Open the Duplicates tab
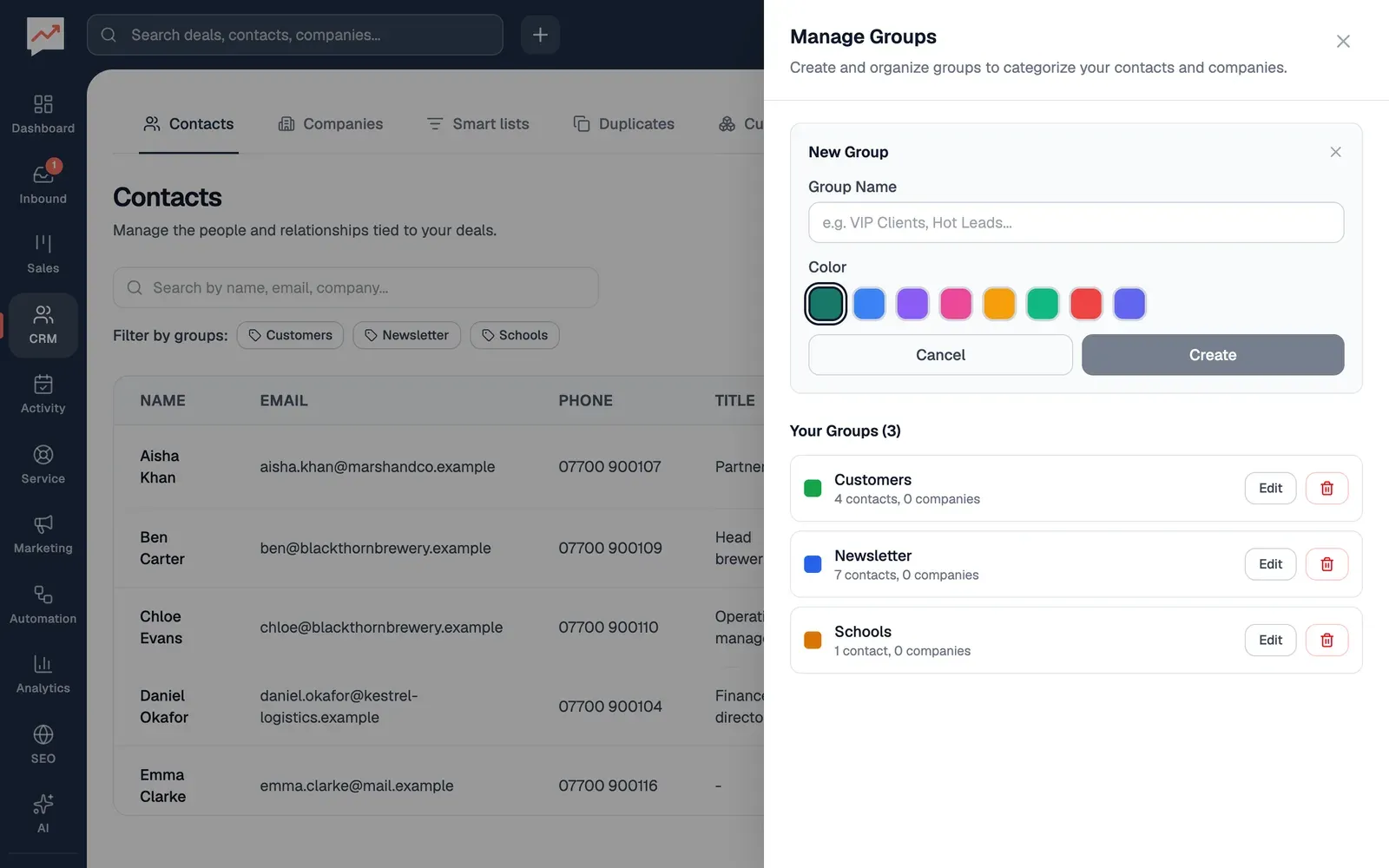1389x868 pixels. (623, 124)
